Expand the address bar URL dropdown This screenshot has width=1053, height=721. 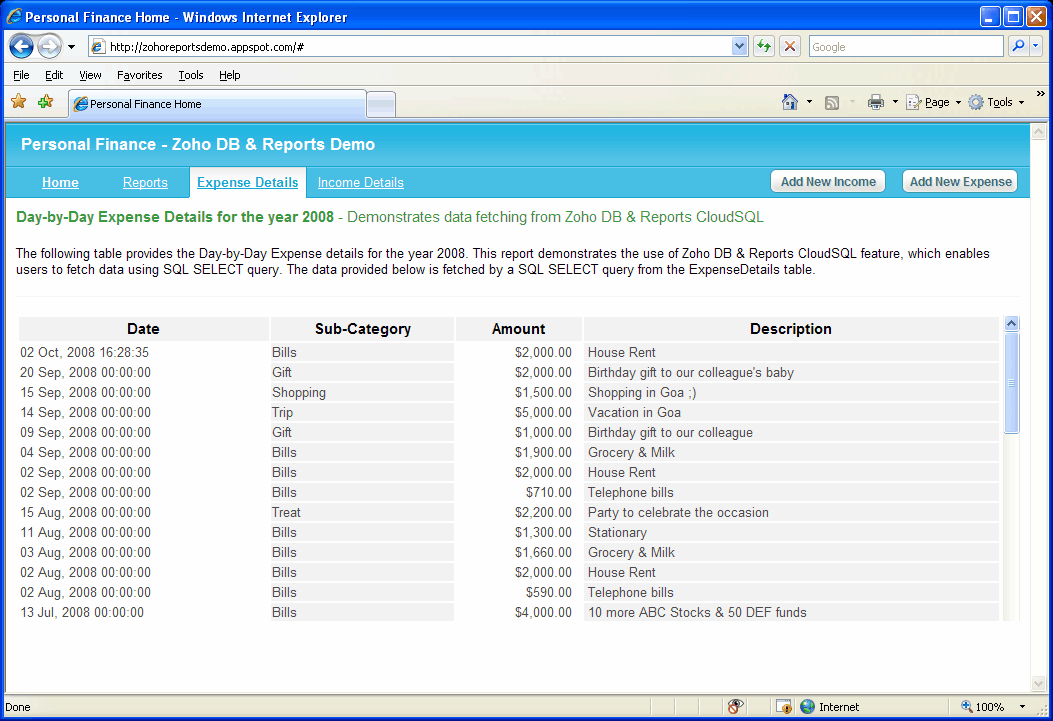point(740,46)
